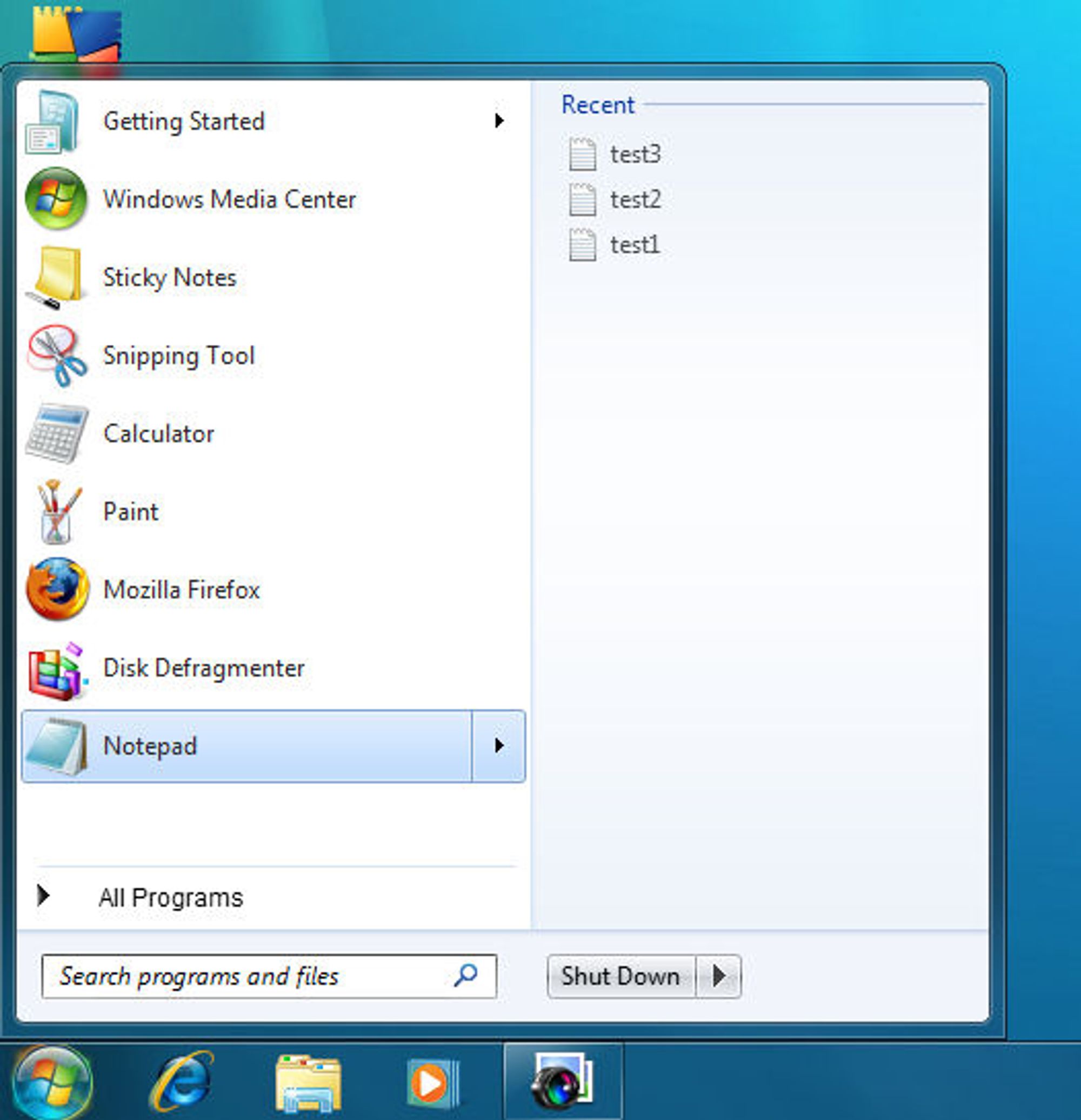Select the Sticky Notes entry

[273, 278]
